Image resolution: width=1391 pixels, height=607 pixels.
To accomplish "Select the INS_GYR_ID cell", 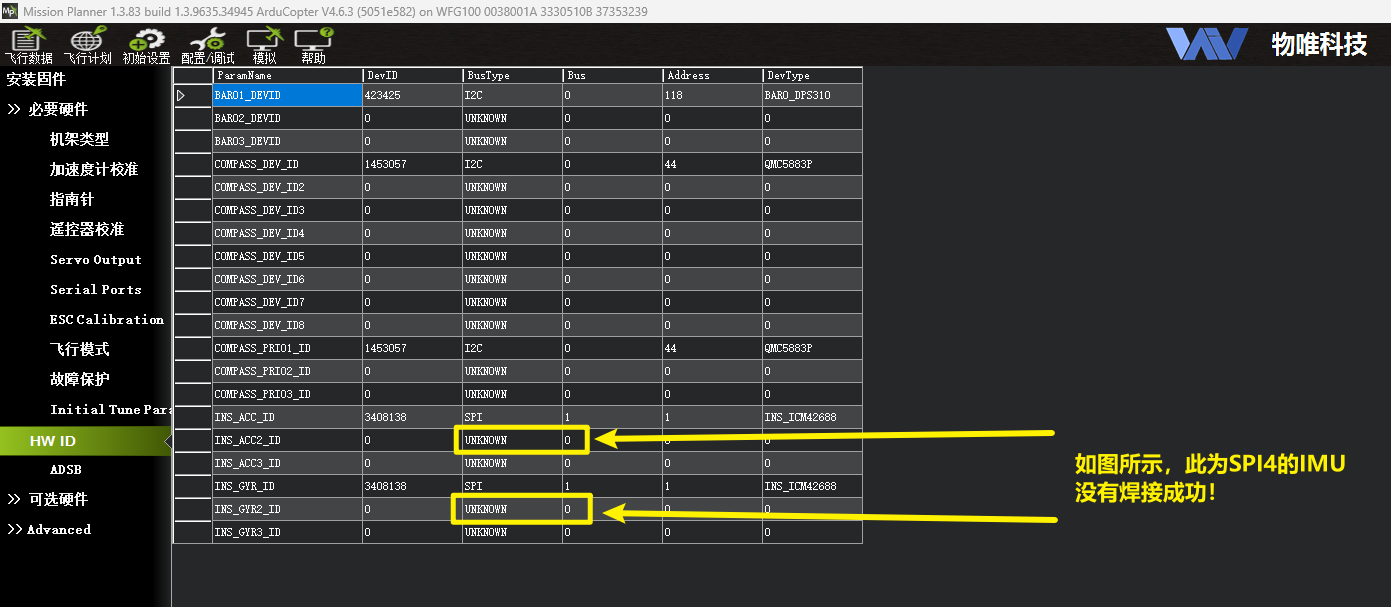I will [x=287, y=486].
